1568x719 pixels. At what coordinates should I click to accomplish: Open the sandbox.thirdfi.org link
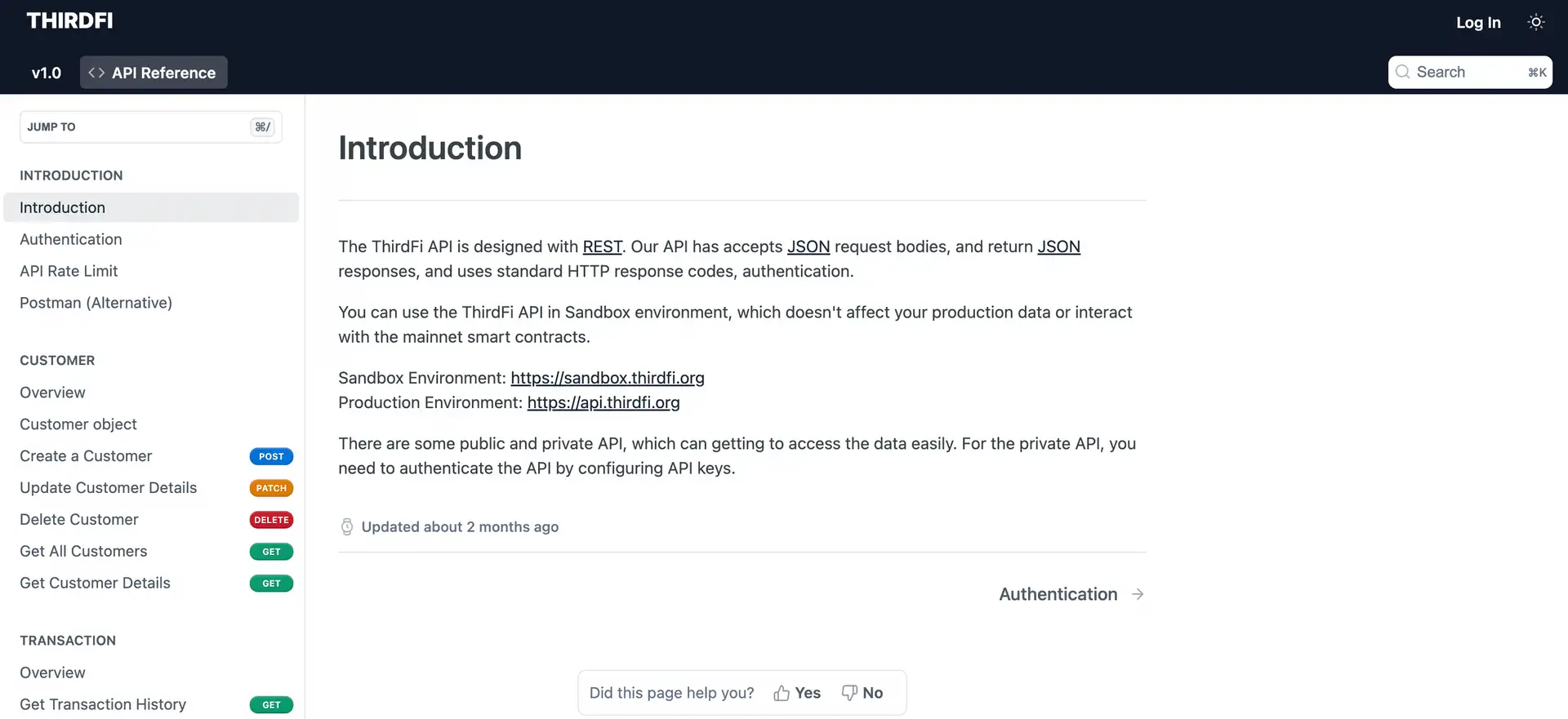(x=608, y=378)
